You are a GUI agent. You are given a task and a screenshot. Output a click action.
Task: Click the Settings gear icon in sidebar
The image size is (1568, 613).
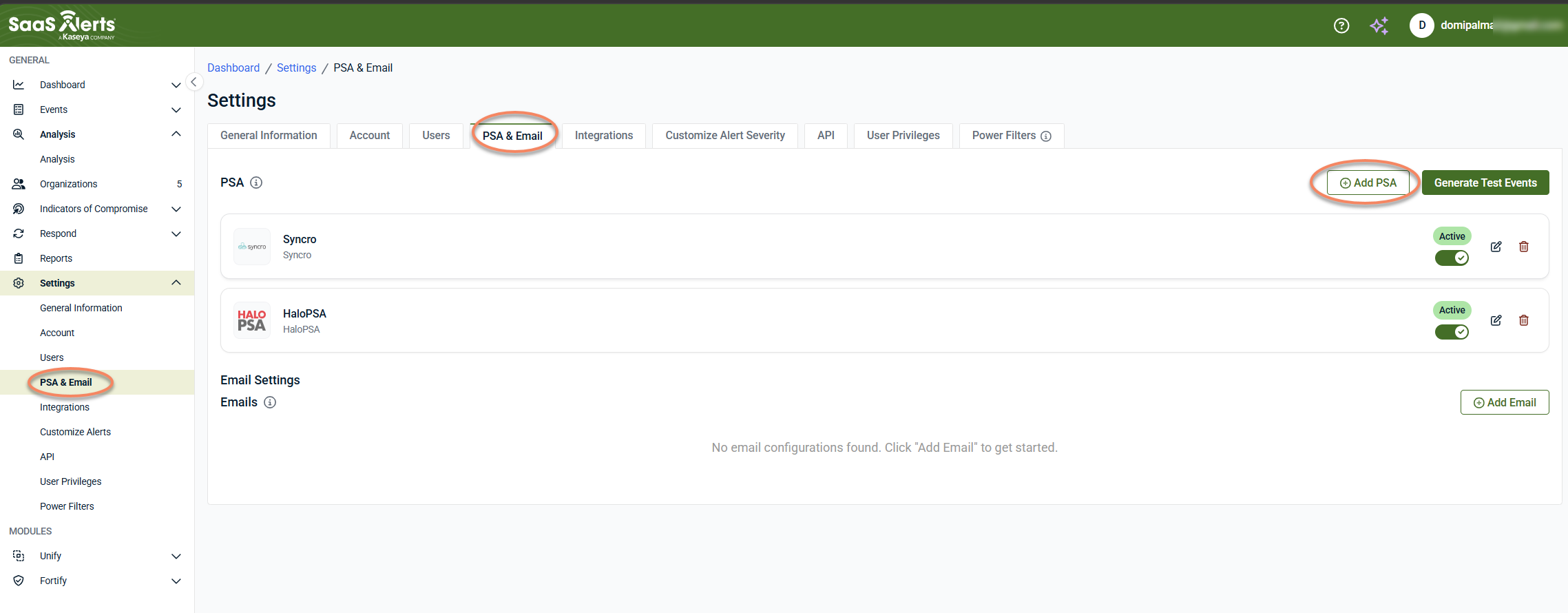click(19, 283)
